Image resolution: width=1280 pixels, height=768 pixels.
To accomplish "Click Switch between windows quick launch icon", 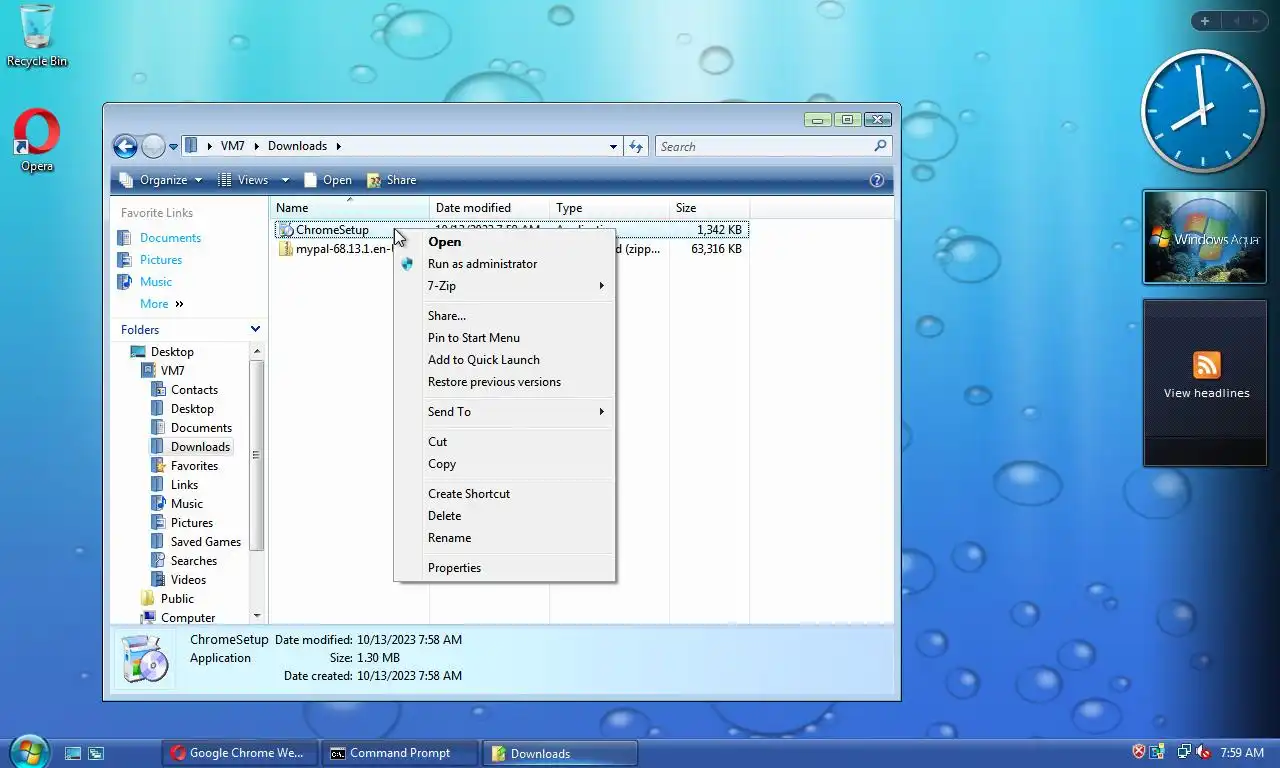I will pos(96,753).
